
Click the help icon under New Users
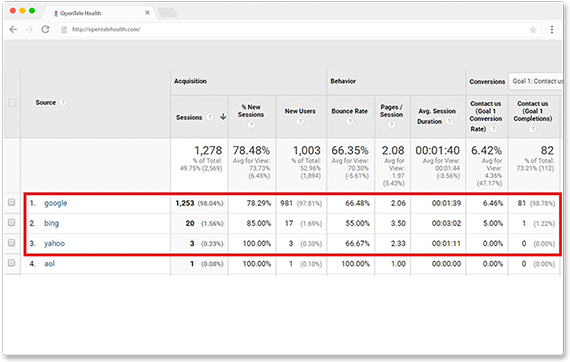(x=300, y=121)
